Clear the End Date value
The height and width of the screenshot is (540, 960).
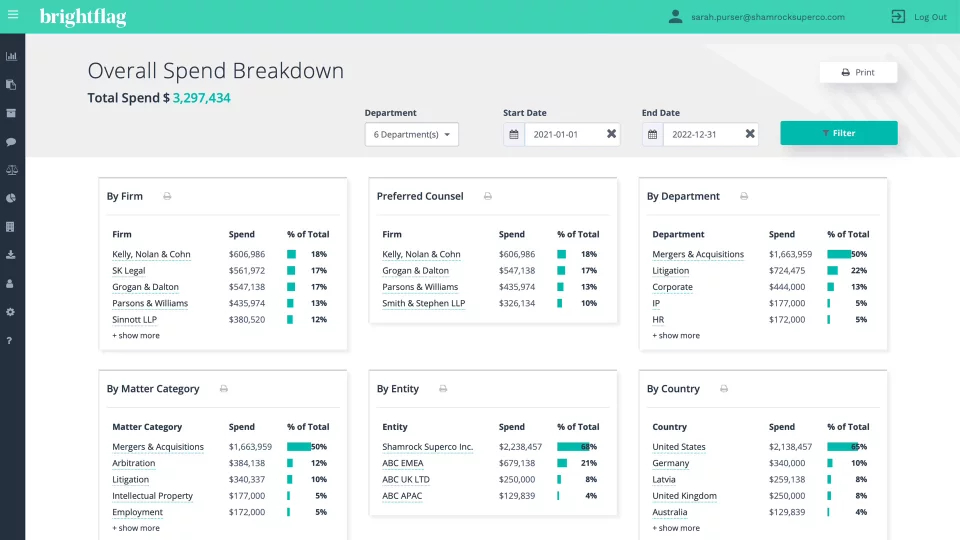coord(750,133)
